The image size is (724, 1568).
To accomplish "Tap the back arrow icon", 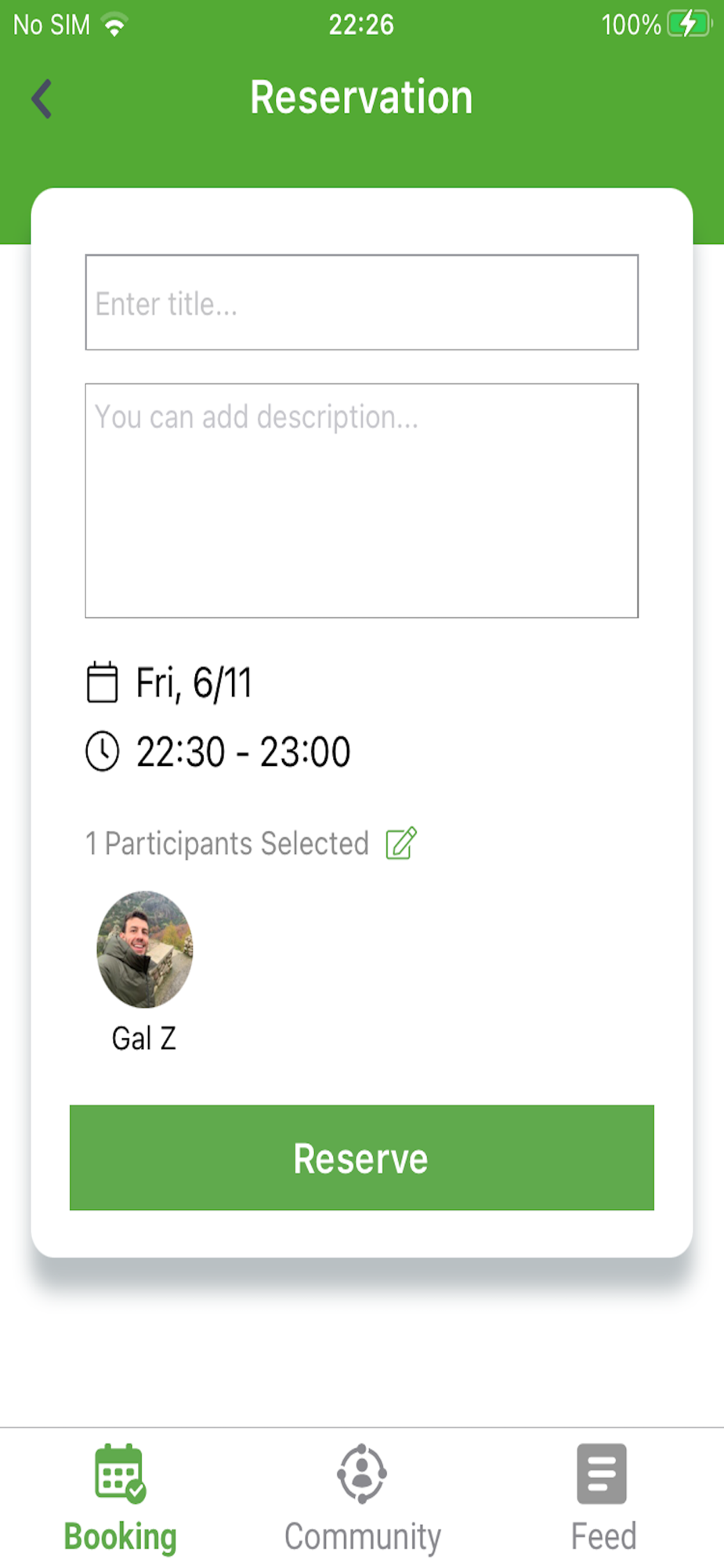I will (x=42, y=99).
